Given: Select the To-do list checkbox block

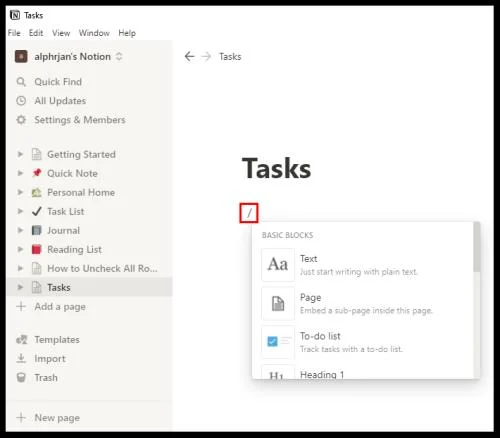Looking at the screenshot, I should 278,342.
